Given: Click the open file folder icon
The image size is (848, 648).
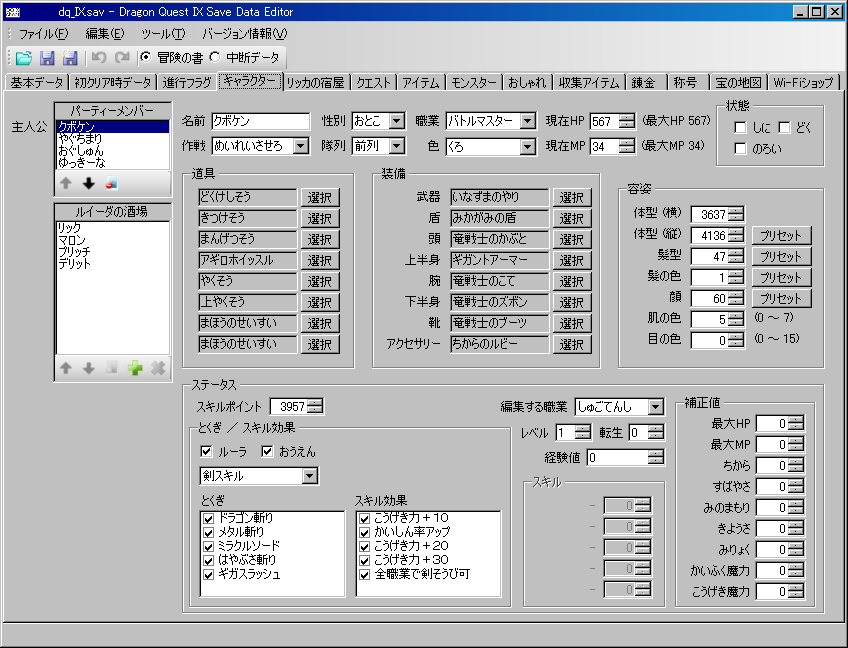Looking at the screenshot, I should pos(23,58).
